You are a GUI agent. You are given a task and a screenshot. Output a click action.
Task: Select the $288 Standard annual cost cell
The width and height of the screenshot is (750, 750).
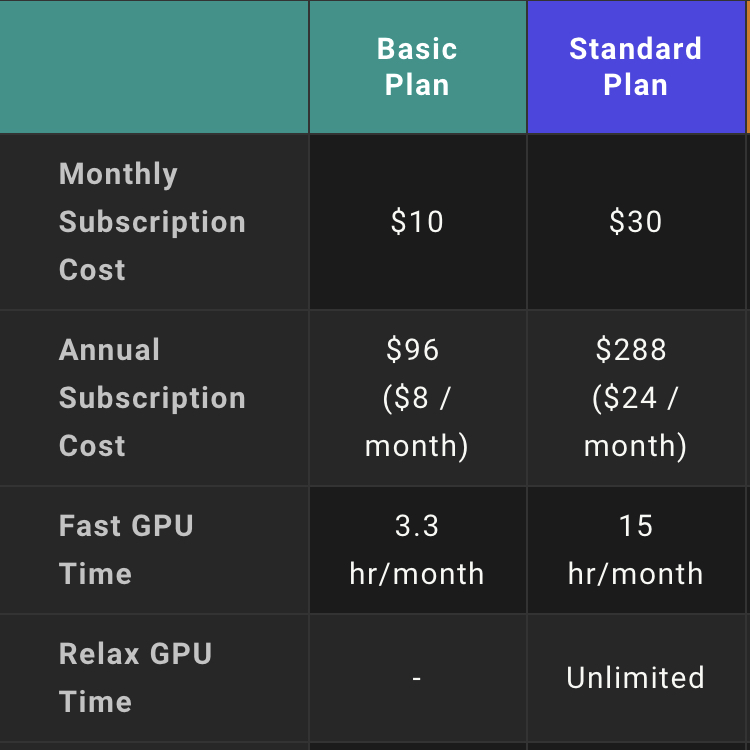(636, 397)
